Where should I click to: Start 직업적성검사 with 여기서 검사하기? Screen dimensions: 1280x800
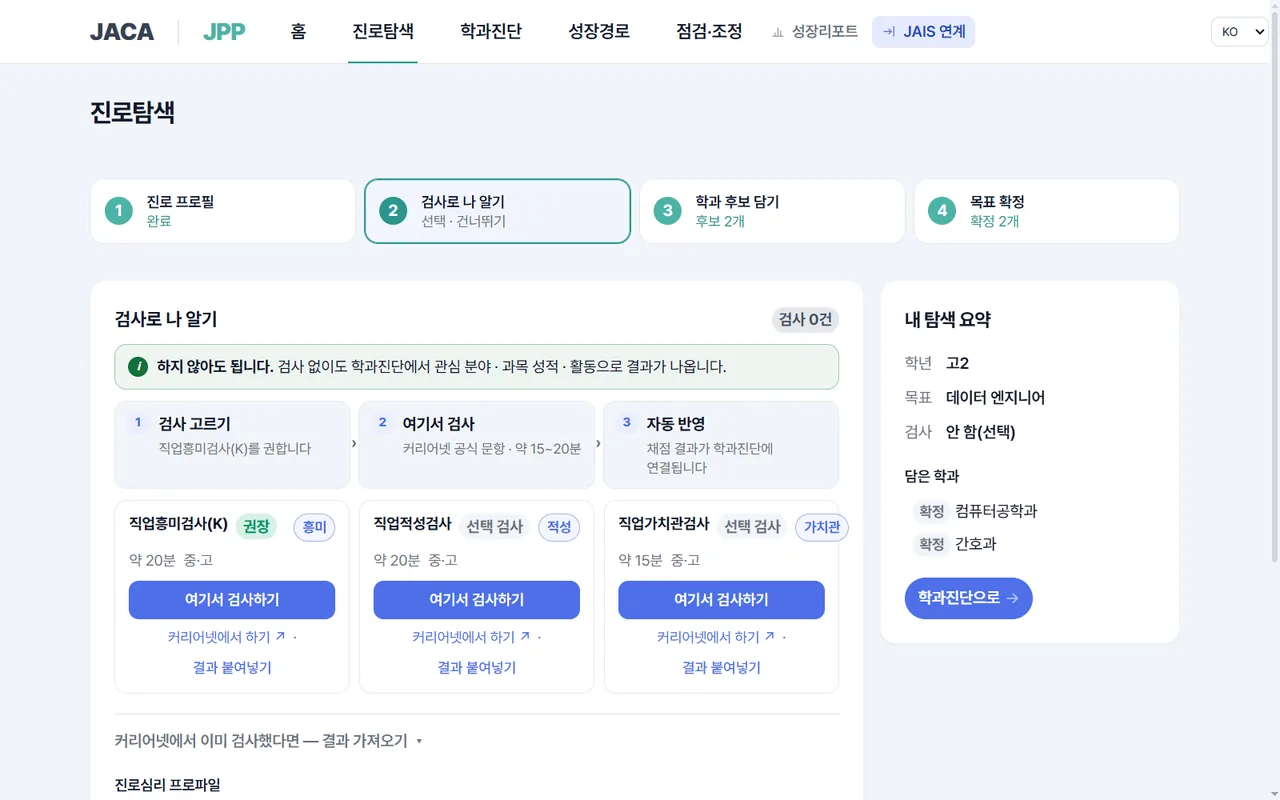[x=477, y=600]
